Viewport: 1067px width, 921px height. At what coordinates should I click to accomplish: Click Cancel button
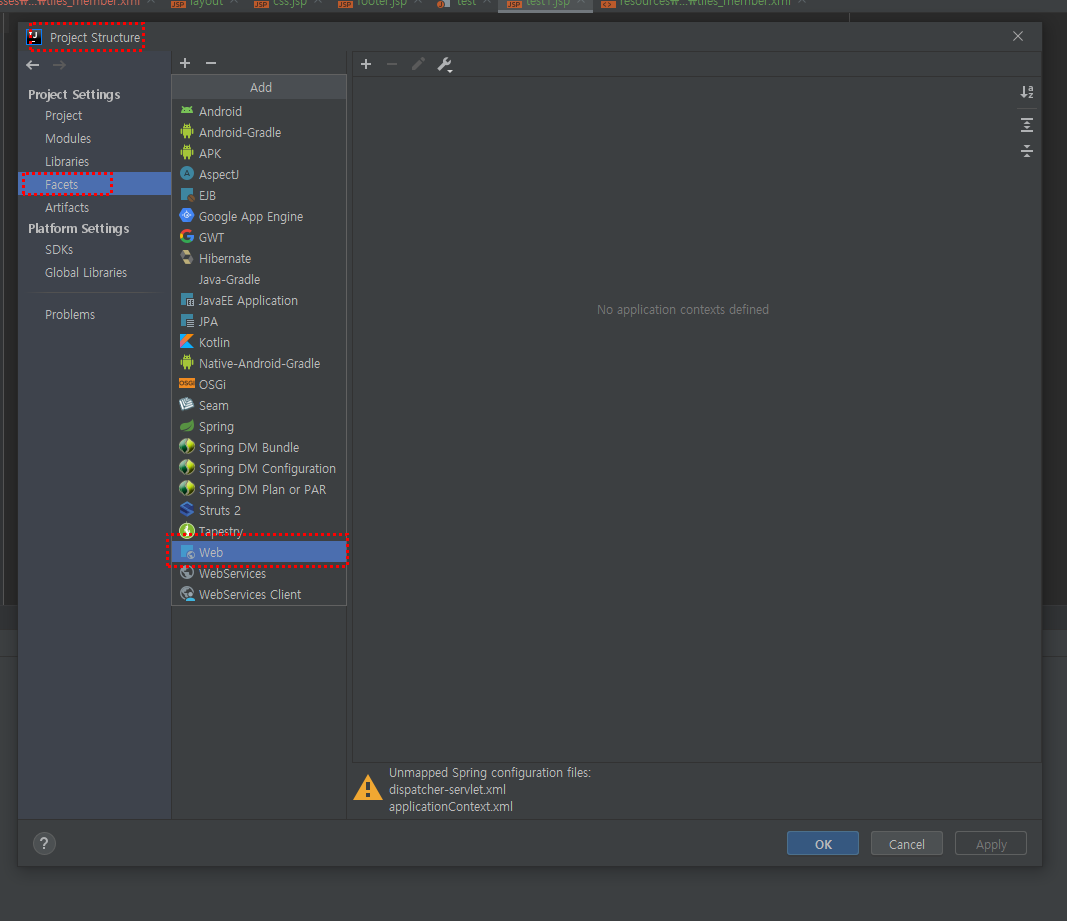tap(906, 844)
